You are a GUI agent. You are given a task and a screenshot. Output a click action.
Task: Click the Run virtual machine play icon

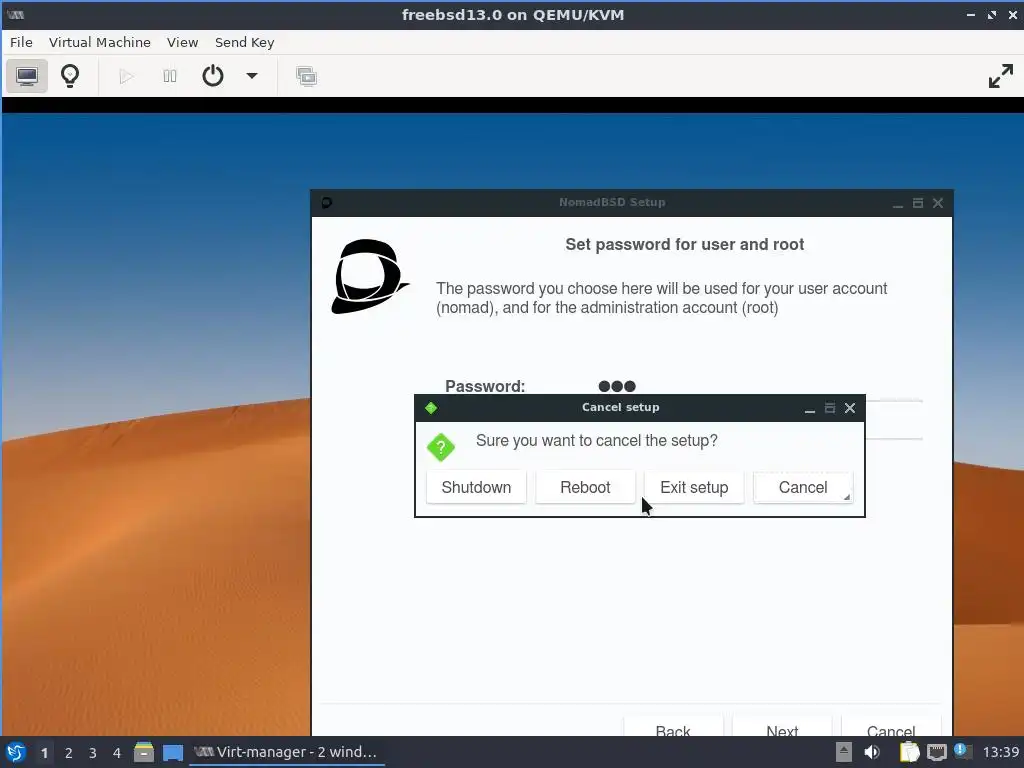coord(127,76)
